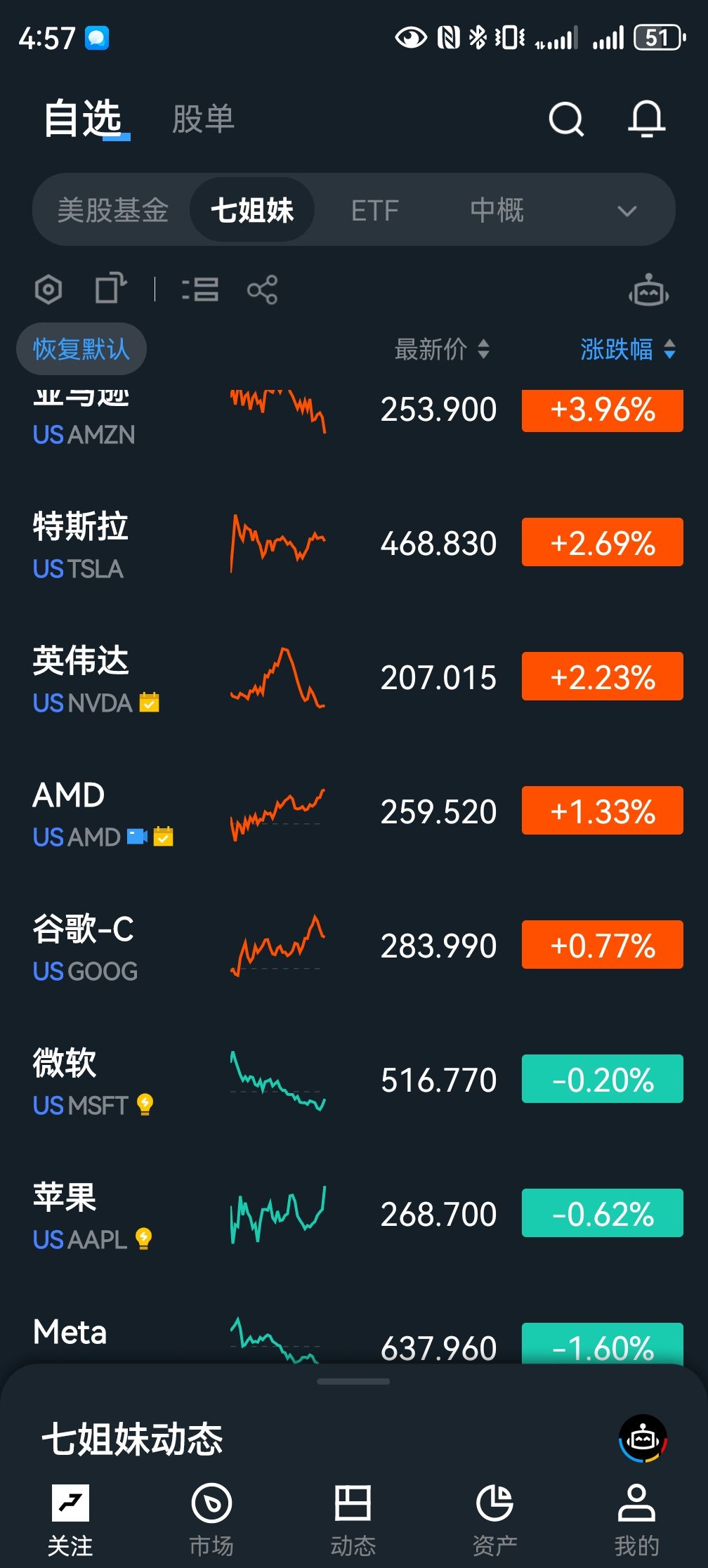Image resolution: width=708 pixels, height=1568 pixels.
Task: Tap Tesla's +2.69% change badge
Action: pos(602,542)
